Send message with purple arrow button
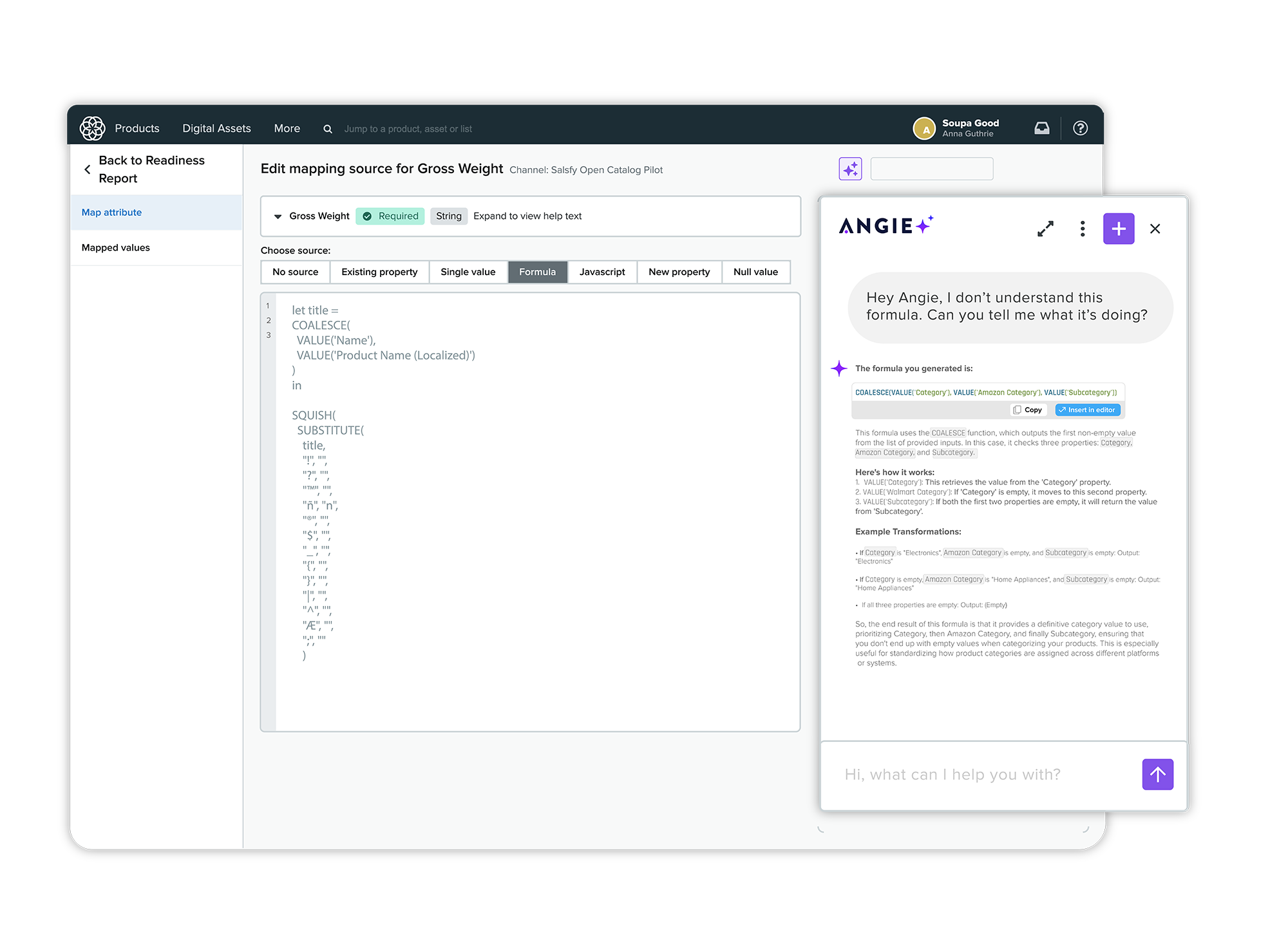The width and height of the screenshot is (1288, 941). 1157,774
